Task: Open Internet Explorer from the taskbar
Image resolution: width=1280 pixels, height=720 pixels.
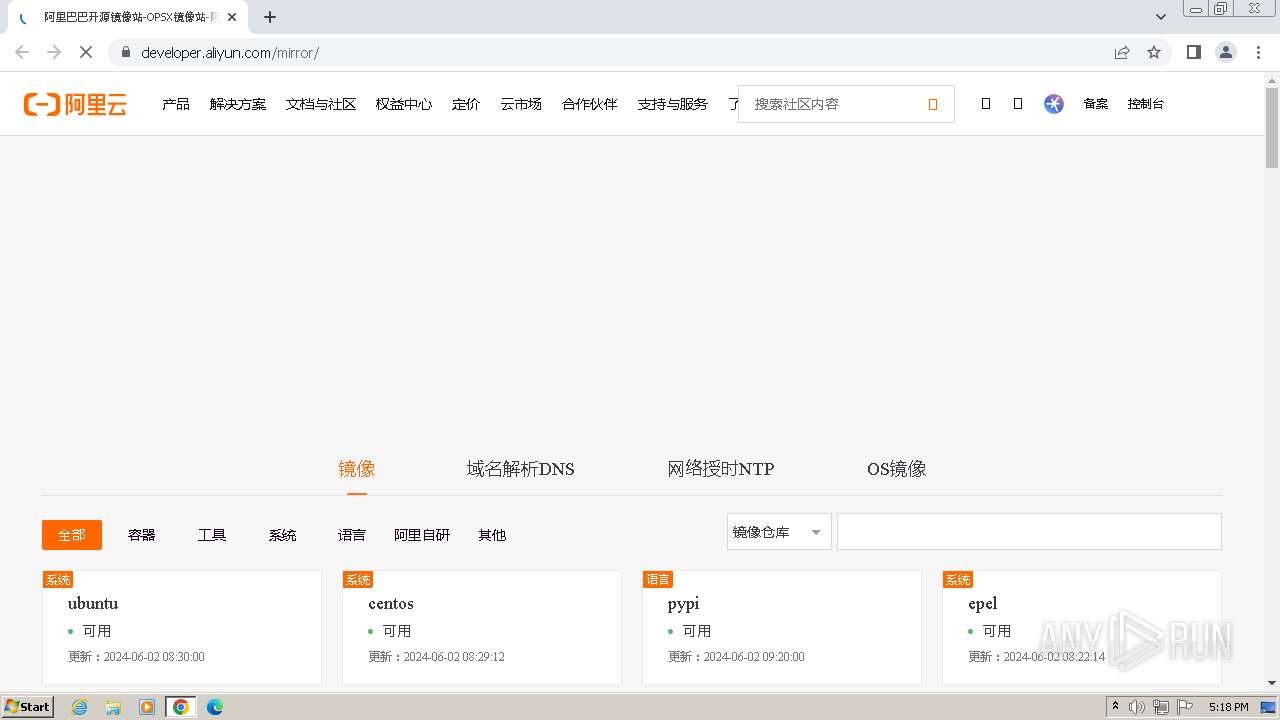Action: pos(80,707)
